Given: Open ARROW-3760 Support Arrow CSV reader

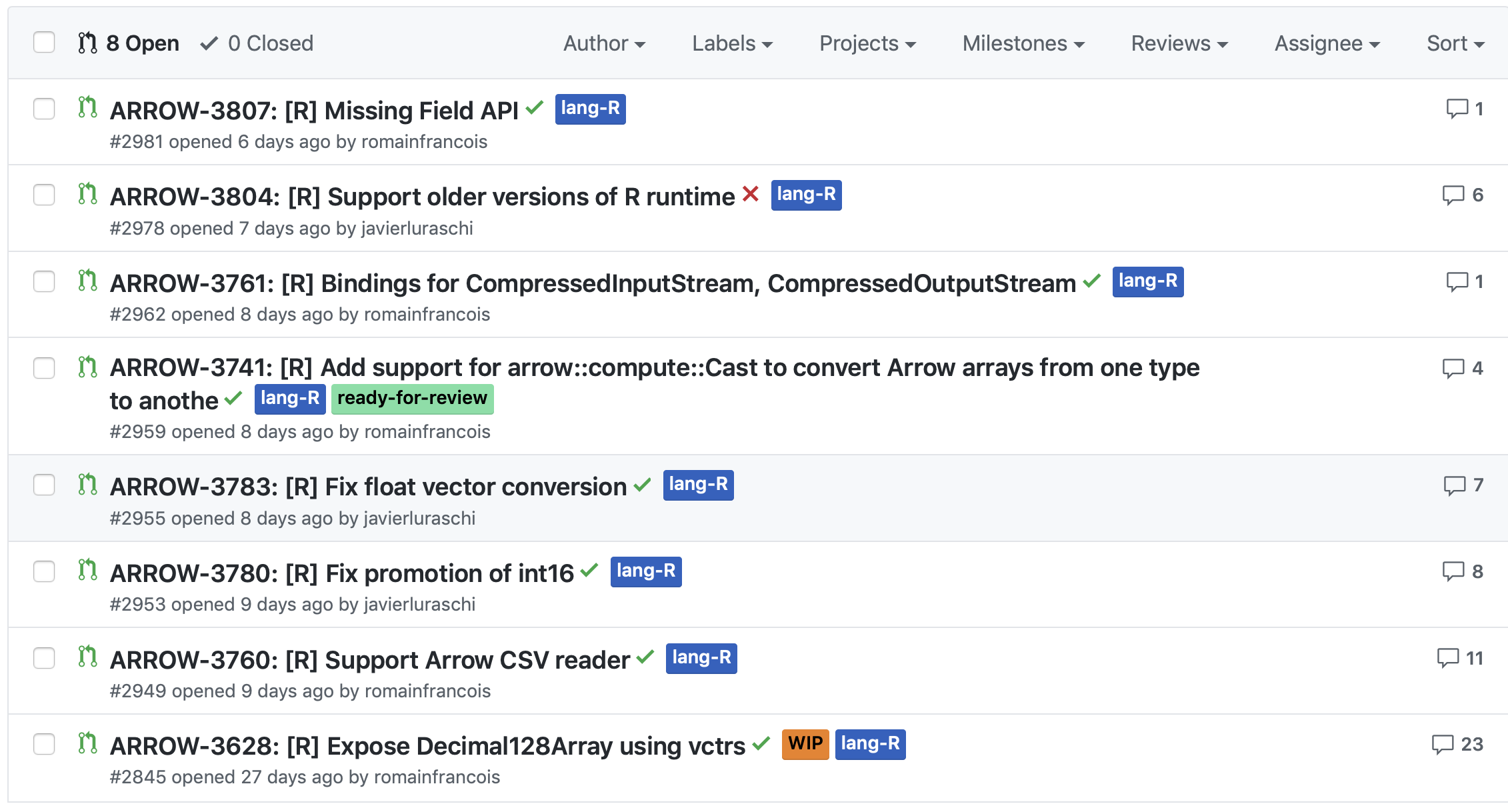Looking at the screenshot, I should click(369, 660).
